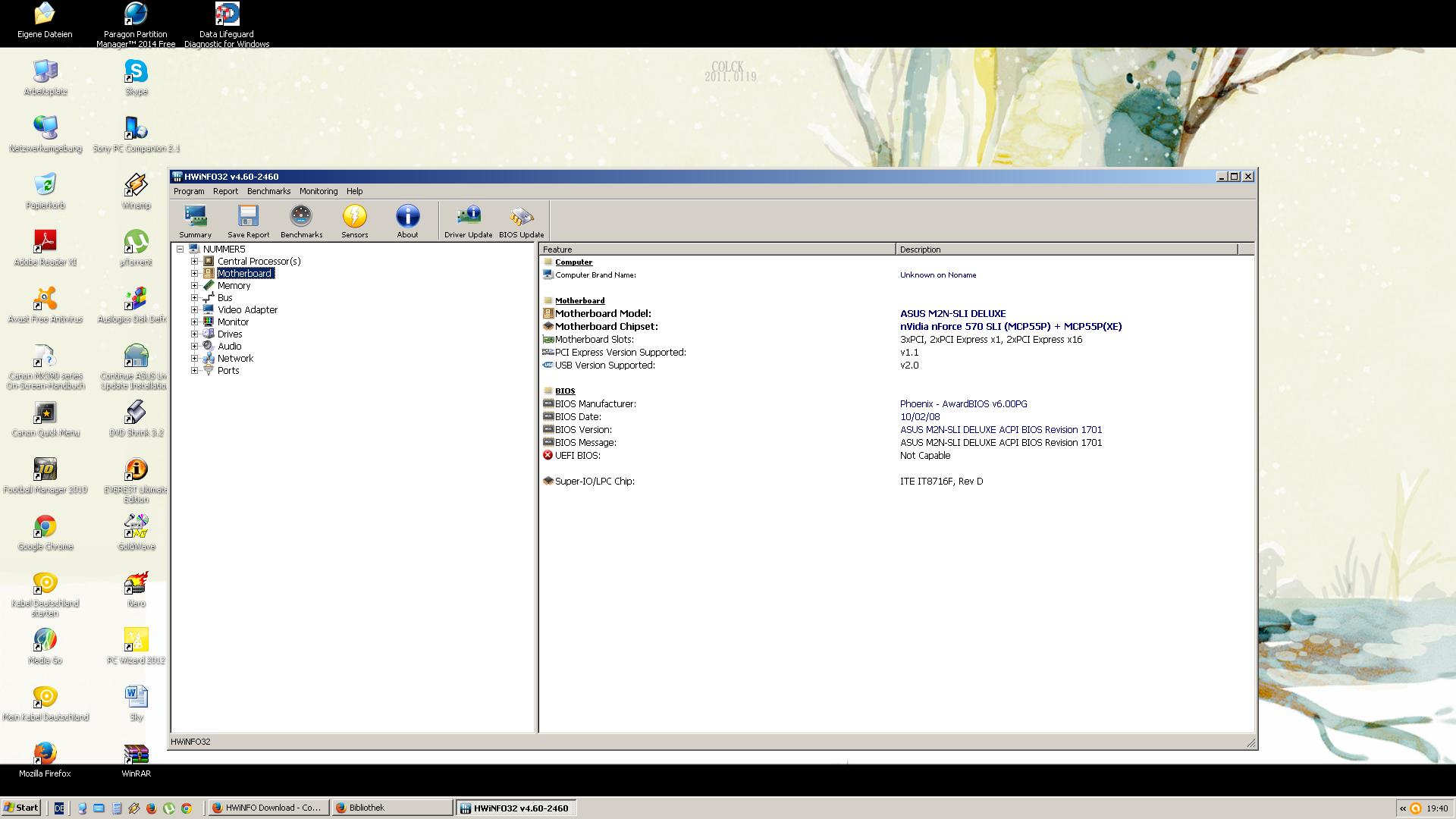This screenshot has width=1456, height=819.
Task: Select the UEFI BIOS row
Action: click(896, 455)
